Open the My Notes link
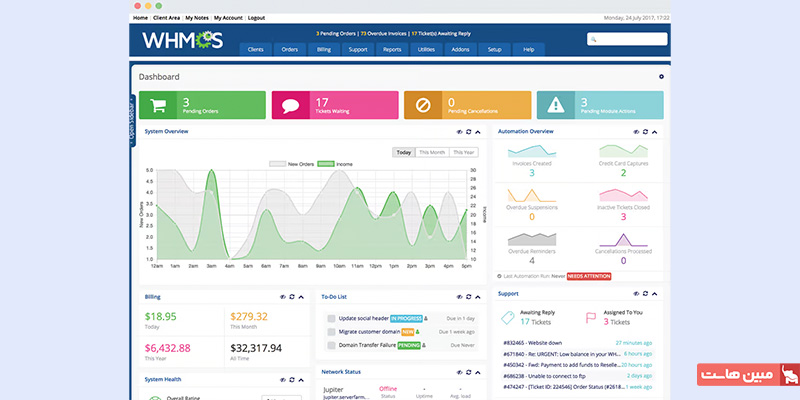This screenshot has height=400, width=800. (197, 18)
